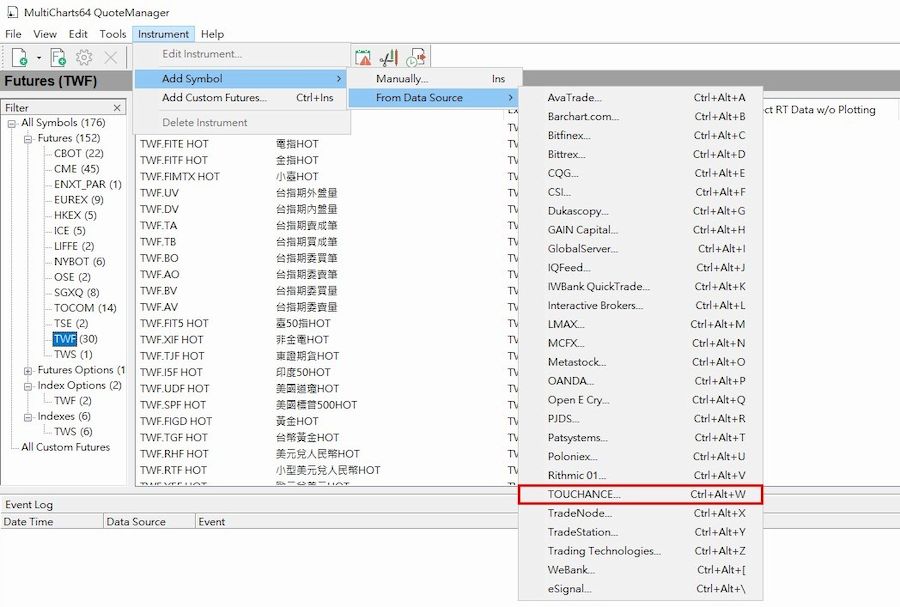Click the add custom futures 'F' page icon
Screen dimensions: 900x607
point(58,57)
